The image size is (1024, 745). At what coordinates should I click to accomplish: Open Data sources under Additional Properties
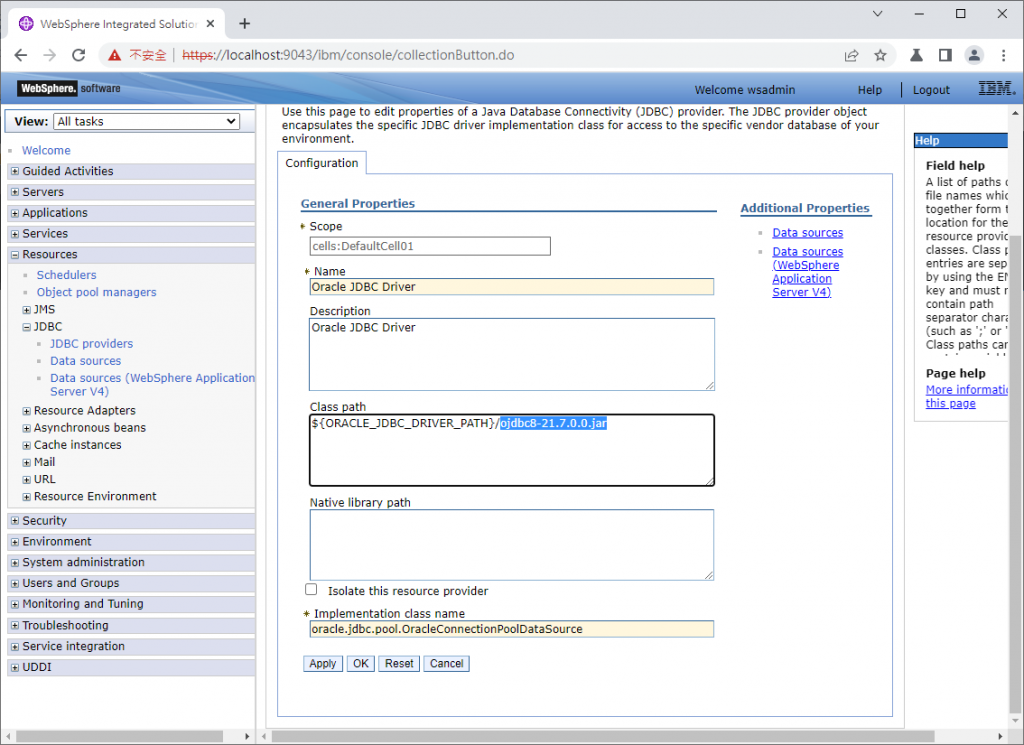click(807, 232)
